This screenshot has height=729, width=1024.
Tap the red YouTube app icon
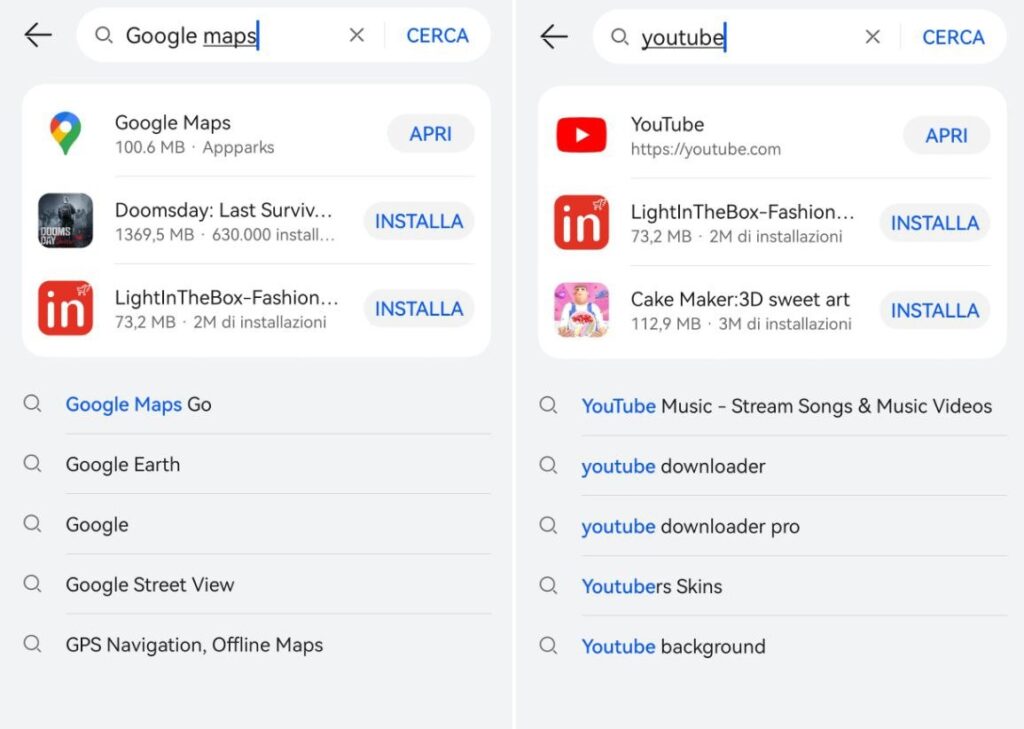(x=581, y=135)
